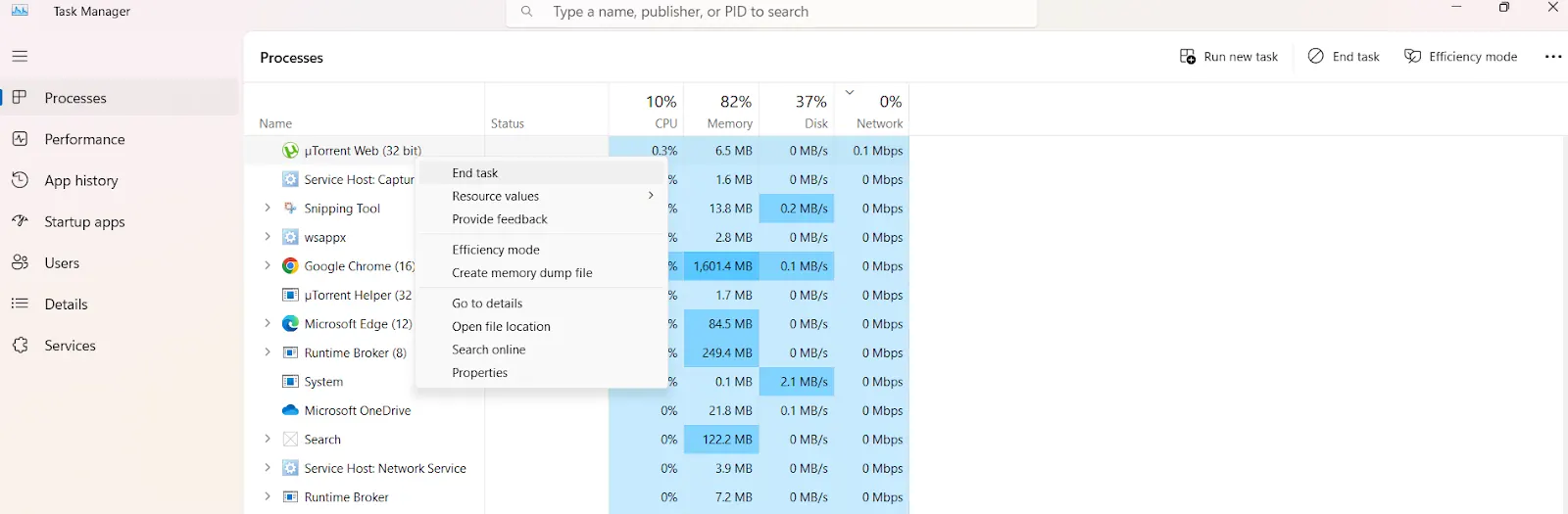This screenshot has height=514, width=1568.
Task: Select Open file location
Action: coord(542,327)
